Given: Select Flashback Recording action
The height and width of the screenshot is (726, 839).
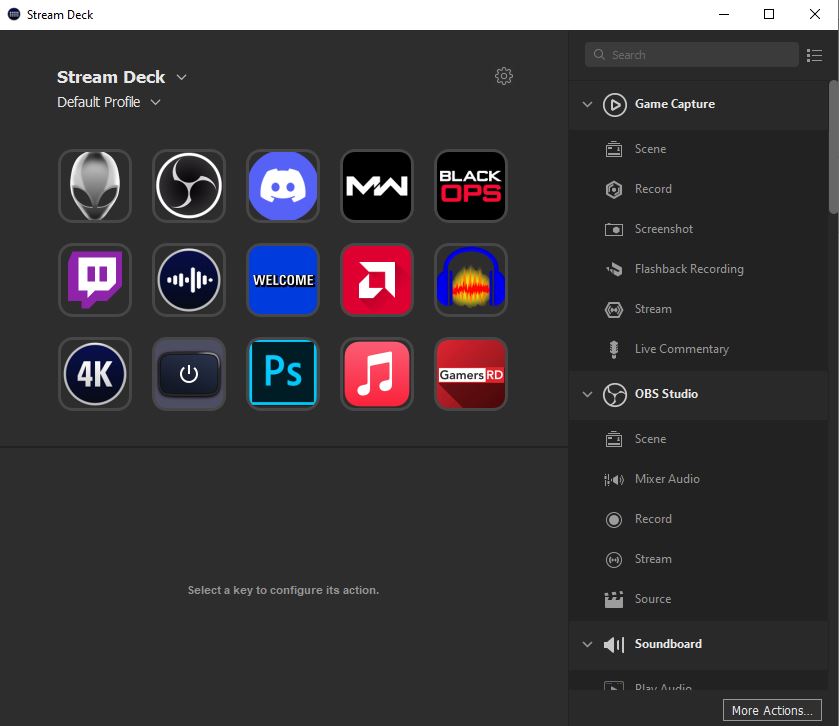Looking at the screenshot, I should [x=688, y=269].
